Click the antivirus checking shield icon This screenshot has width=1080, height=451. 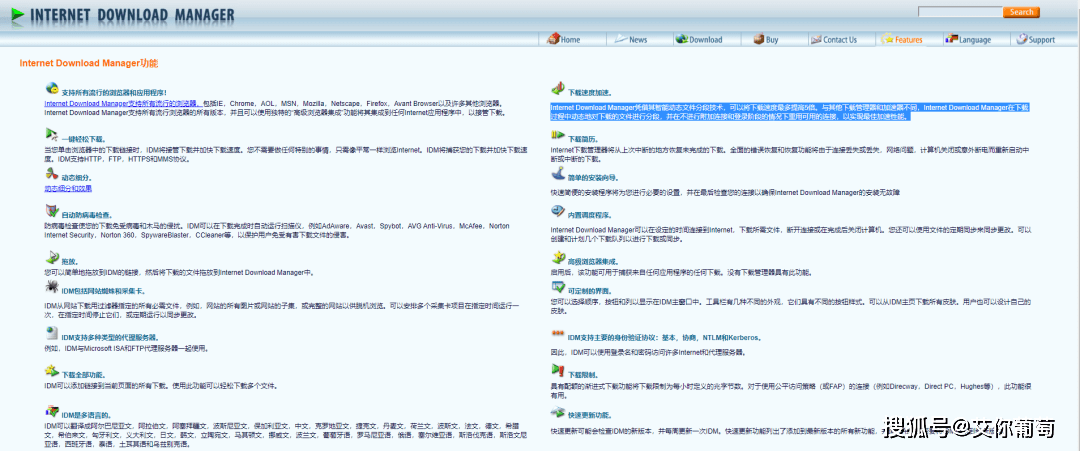point(51,211)
